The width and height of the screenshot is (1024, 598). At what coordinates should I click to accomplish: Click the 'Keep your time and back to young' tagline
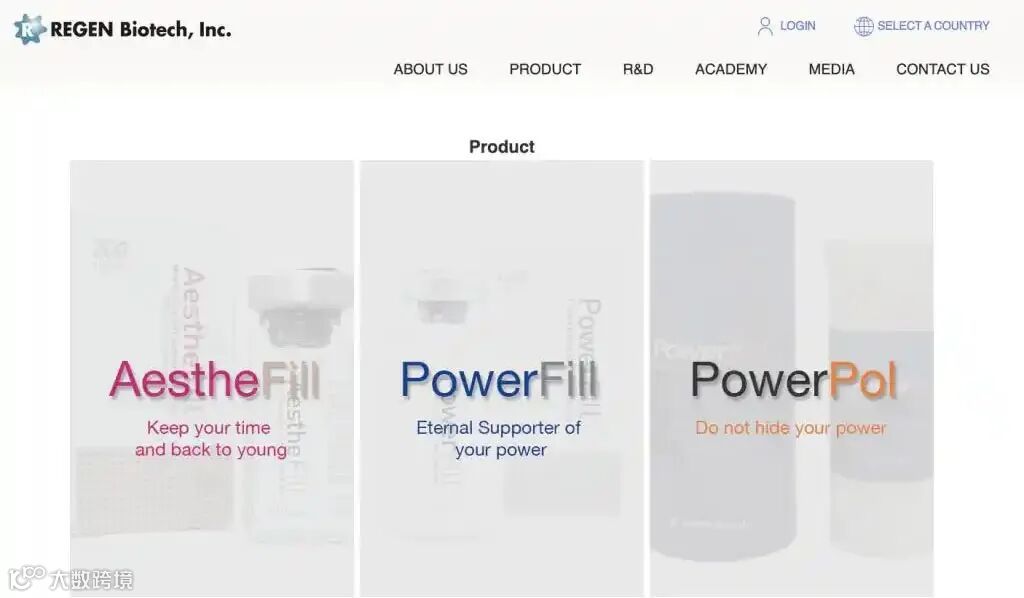point(210,439)
